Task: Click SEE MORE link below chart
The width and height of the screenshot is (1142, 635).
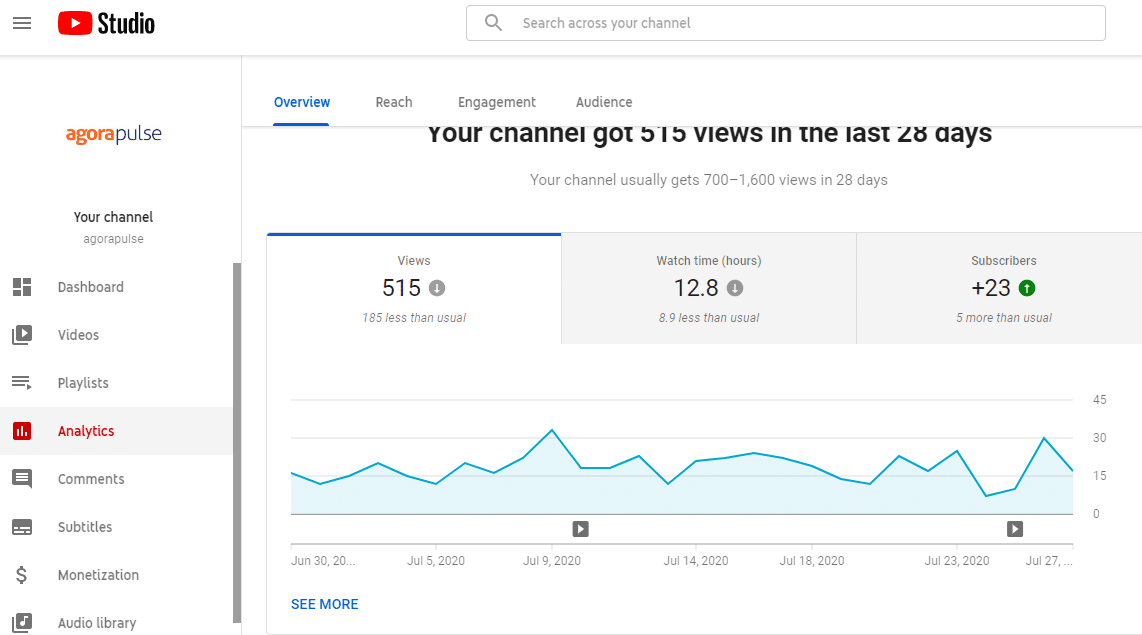Action: (x=324, y=604)
